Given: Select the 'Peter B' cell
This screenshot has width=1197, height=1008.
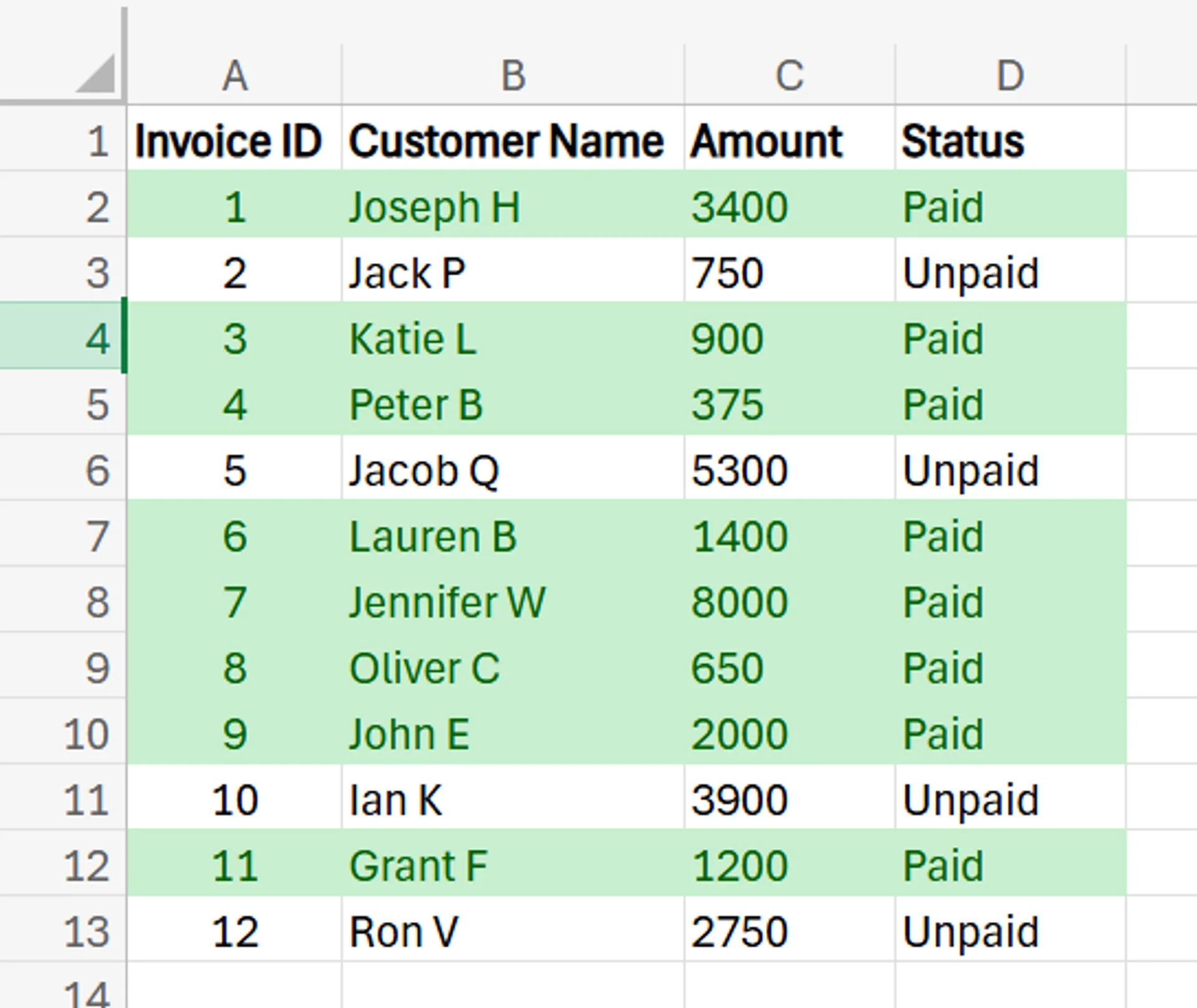Looking at the screenshot, I should coord(513,402).
